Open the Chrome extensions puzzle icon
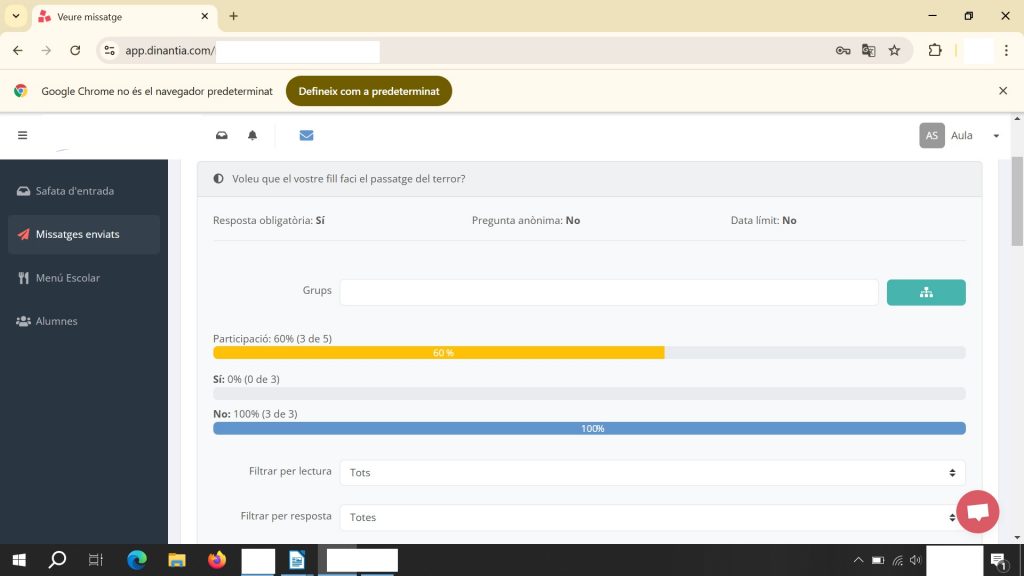 935,50
